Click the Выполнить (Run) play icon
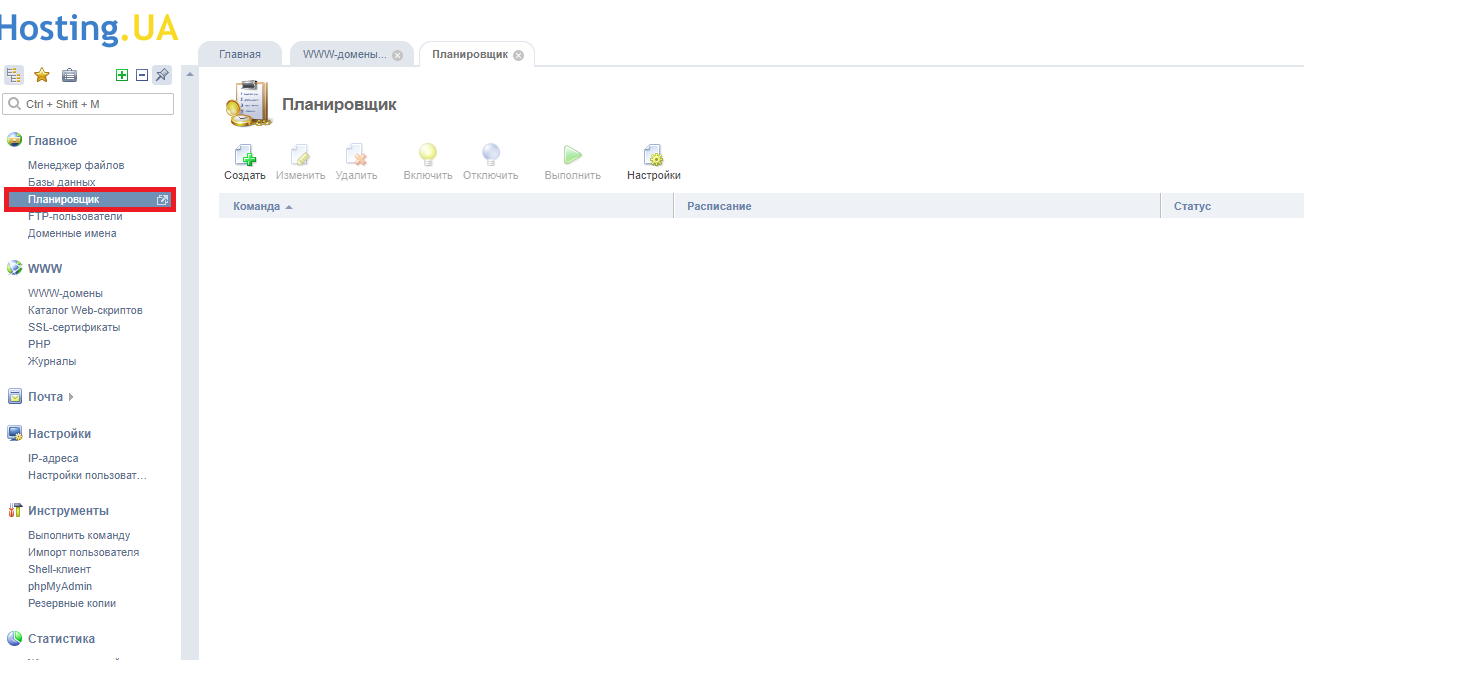Viewport: 1461px width, 684px height. point(572,157)
